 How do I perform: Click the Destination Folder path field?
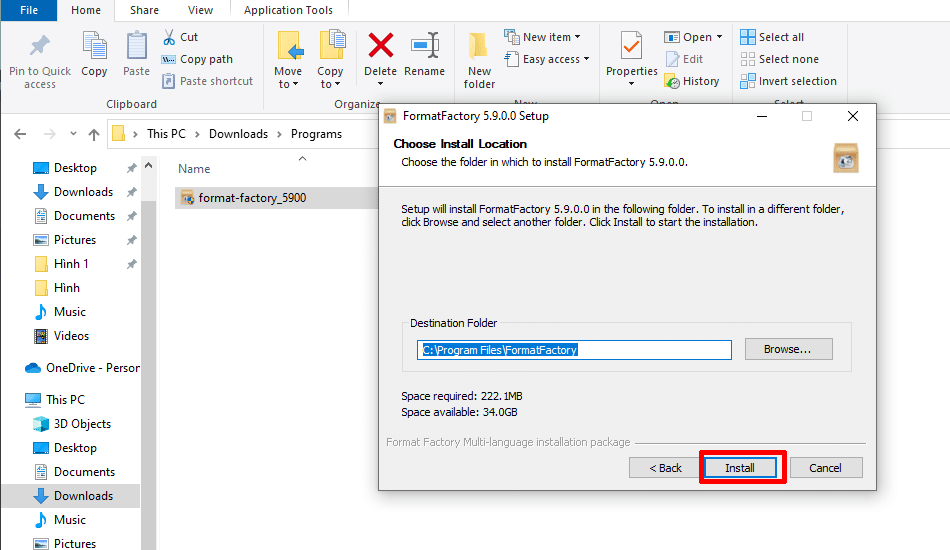pos(574,350)
